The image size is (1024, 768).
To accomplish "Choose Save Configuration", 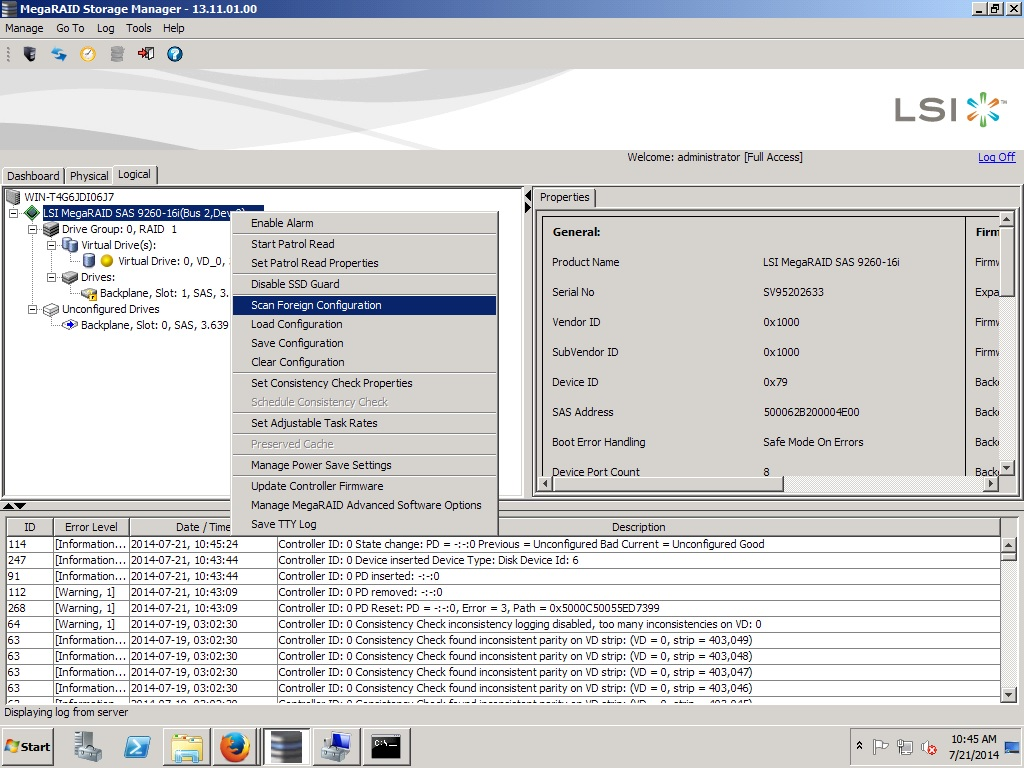I will point(364,343).
